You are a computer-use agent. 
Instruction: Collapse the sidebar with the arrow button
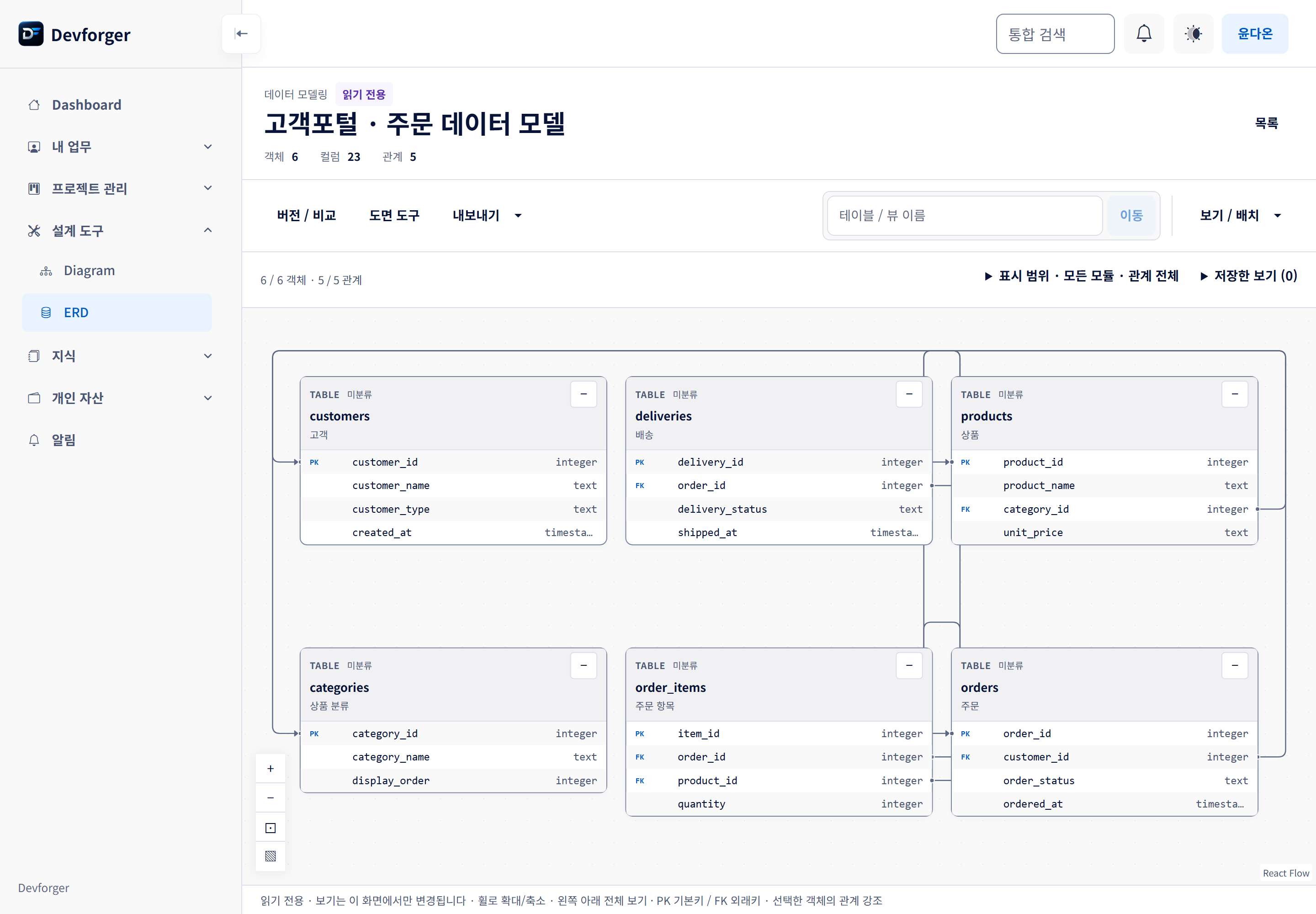point(241,34)
